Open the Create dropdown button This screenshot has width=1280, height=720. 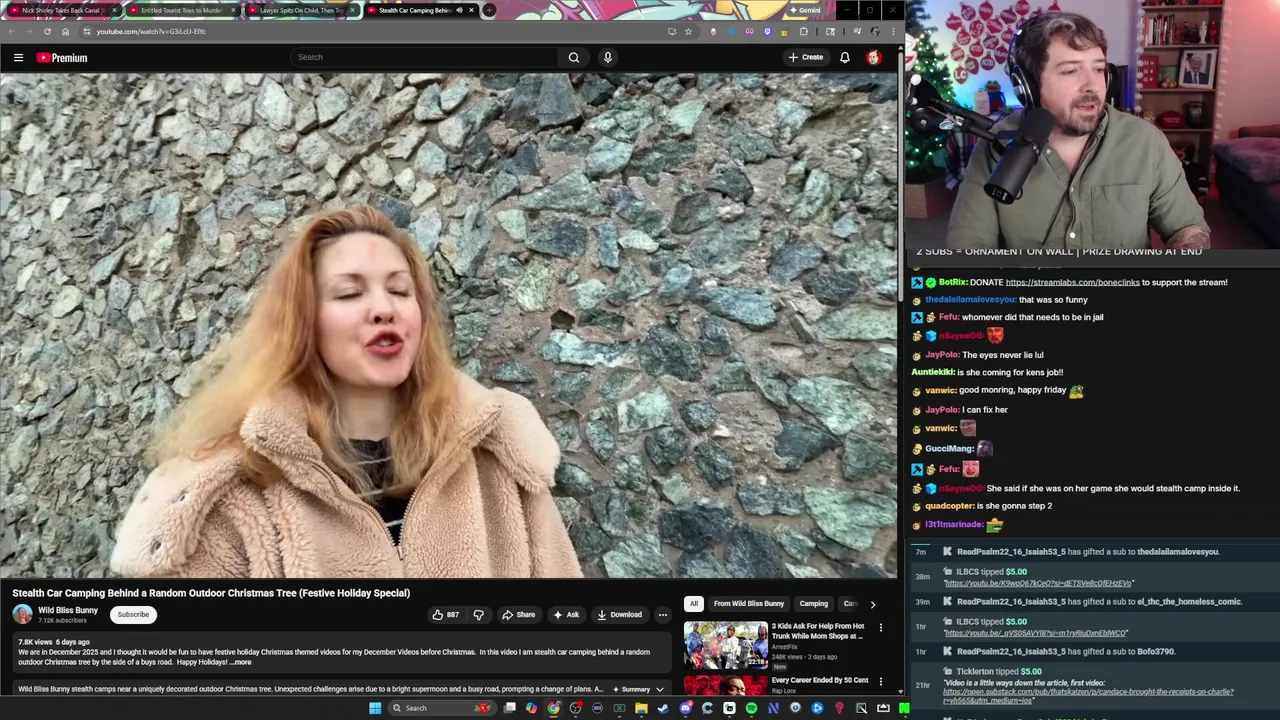pos(805,57)
